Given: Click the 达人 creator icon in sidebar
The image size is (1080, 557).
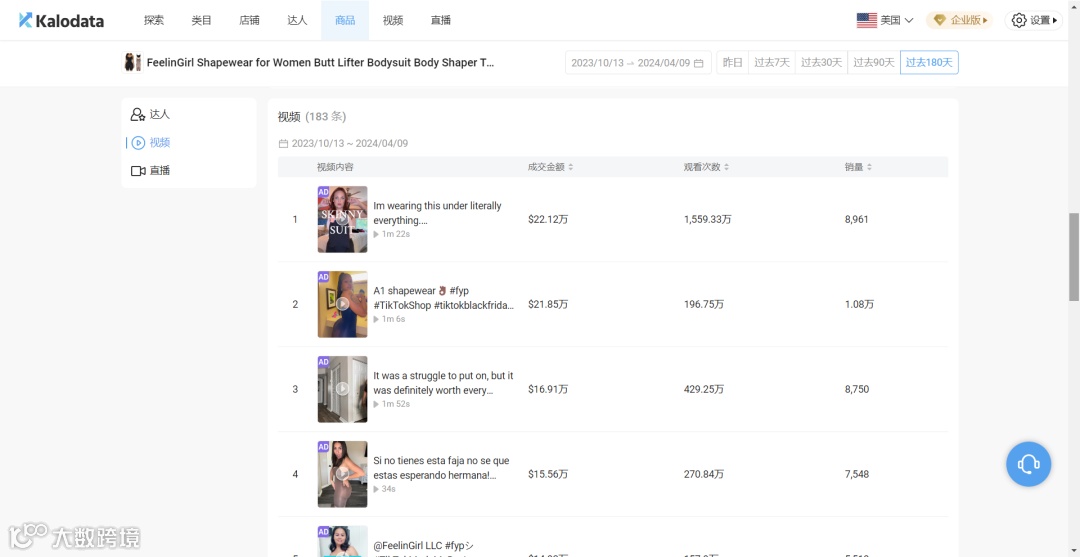Looking at the screenshot, I should pyautogui.click(x=138, y=114).
